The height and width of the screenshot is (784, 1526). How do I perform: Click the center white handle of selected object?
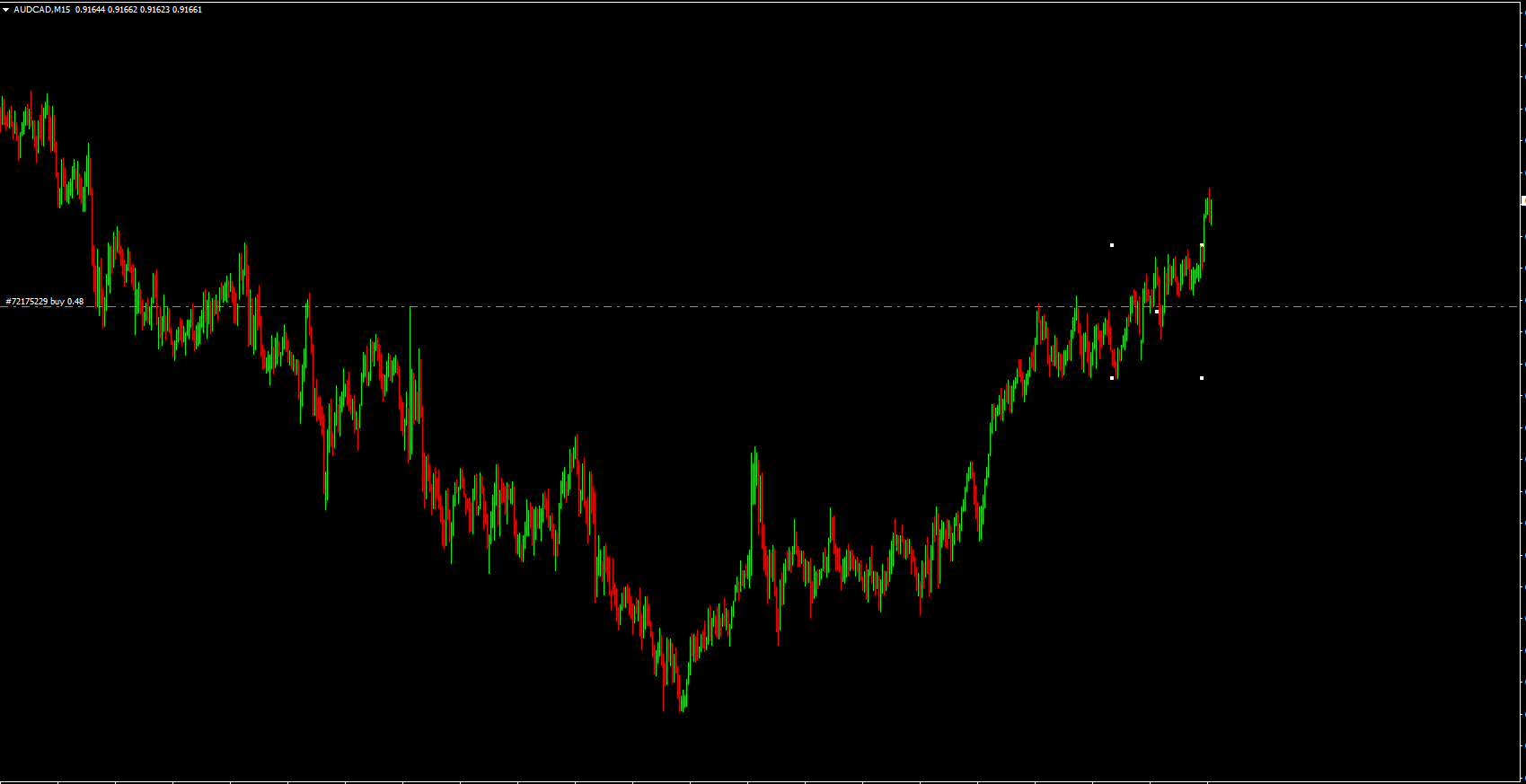(x=1157, y=312)
